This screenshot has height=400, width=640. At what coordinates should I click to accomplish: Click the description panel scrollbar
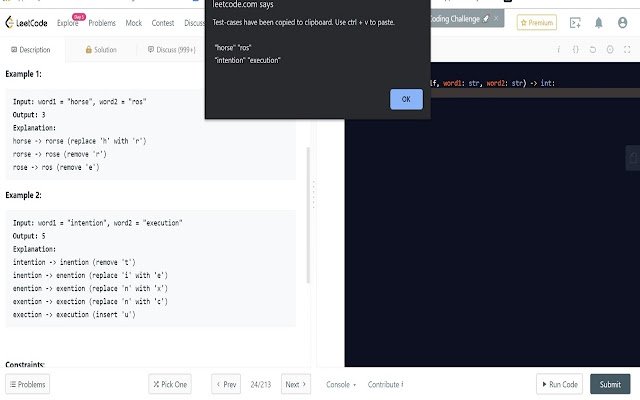308,215
